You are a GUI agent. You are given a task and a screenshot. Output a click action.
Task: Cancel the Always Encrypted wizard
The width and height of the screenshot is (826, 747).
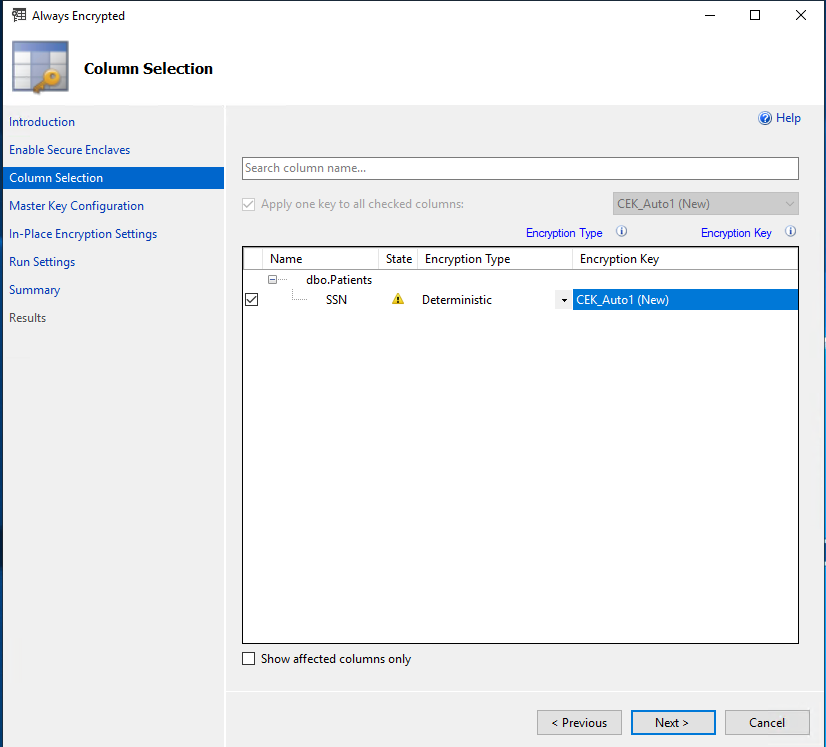pyautogui.click(x=767, y=722)
